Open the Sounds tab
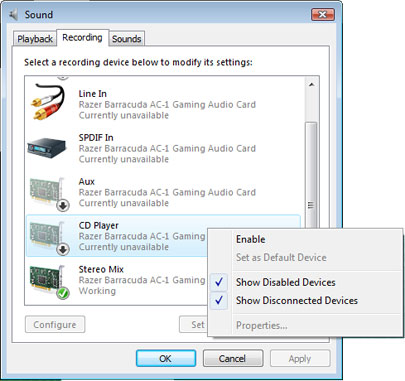405x381 pixels. (127, 39)
